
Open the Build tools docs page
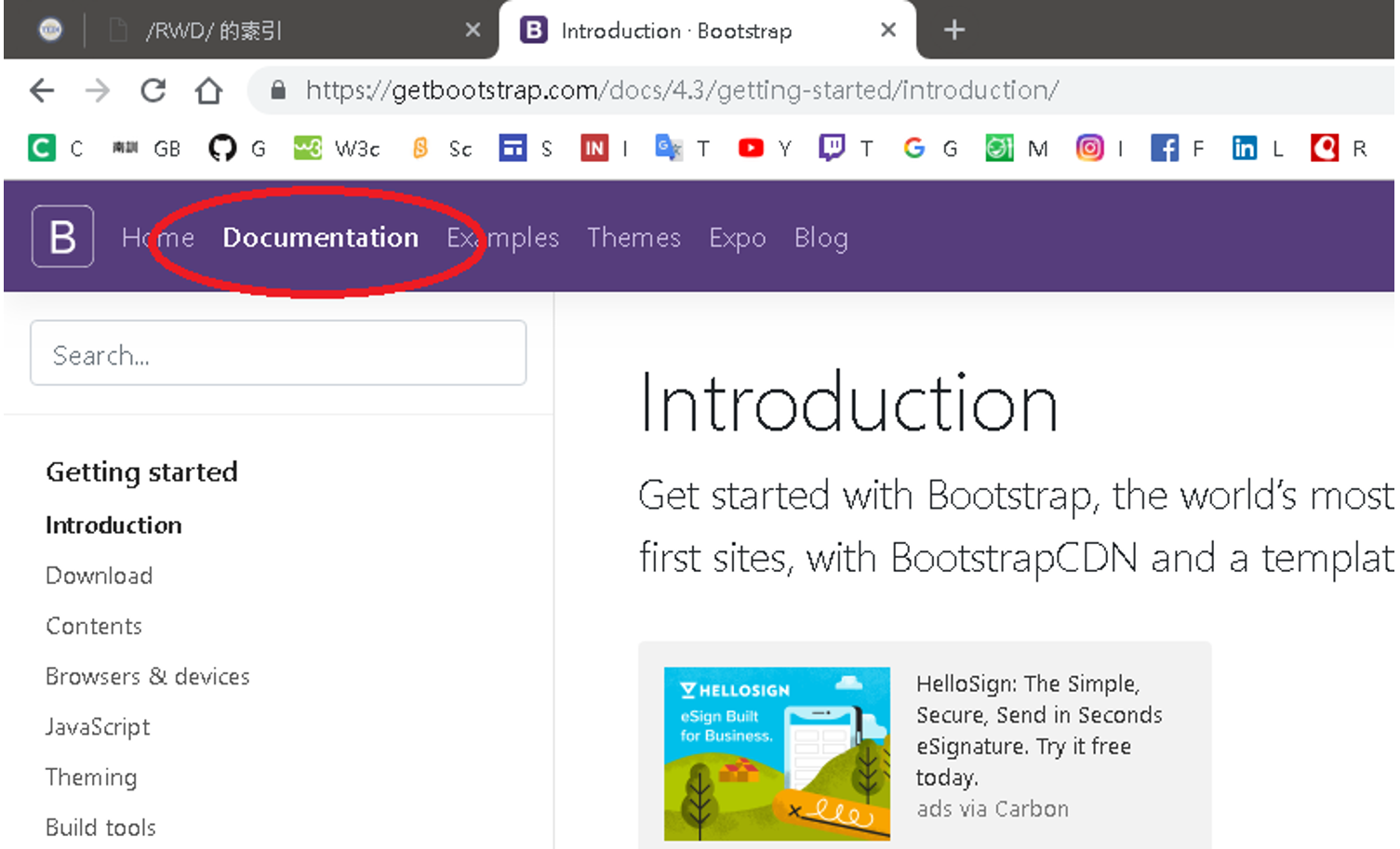(x=100, y=828)
